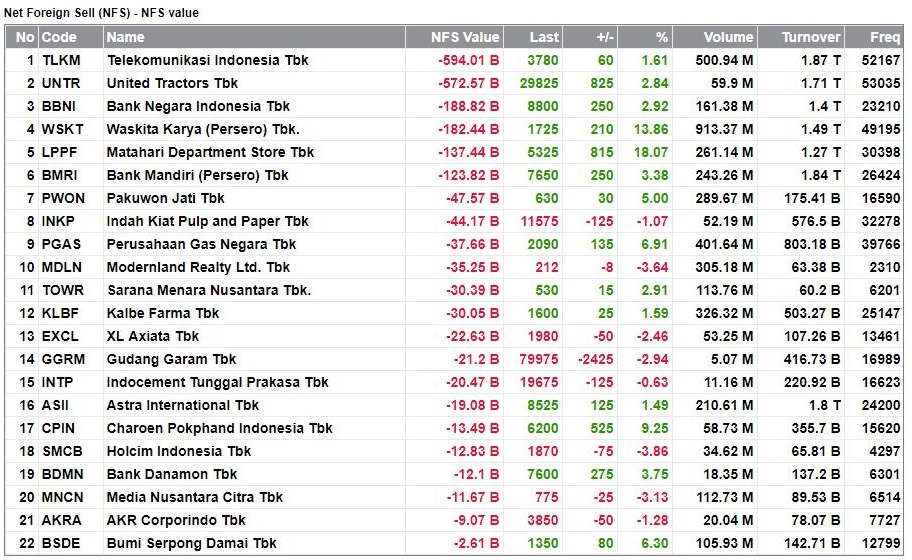The image size is (912, 560).
Task: Click the 53035 frequency cell
Action: [881, 83]
